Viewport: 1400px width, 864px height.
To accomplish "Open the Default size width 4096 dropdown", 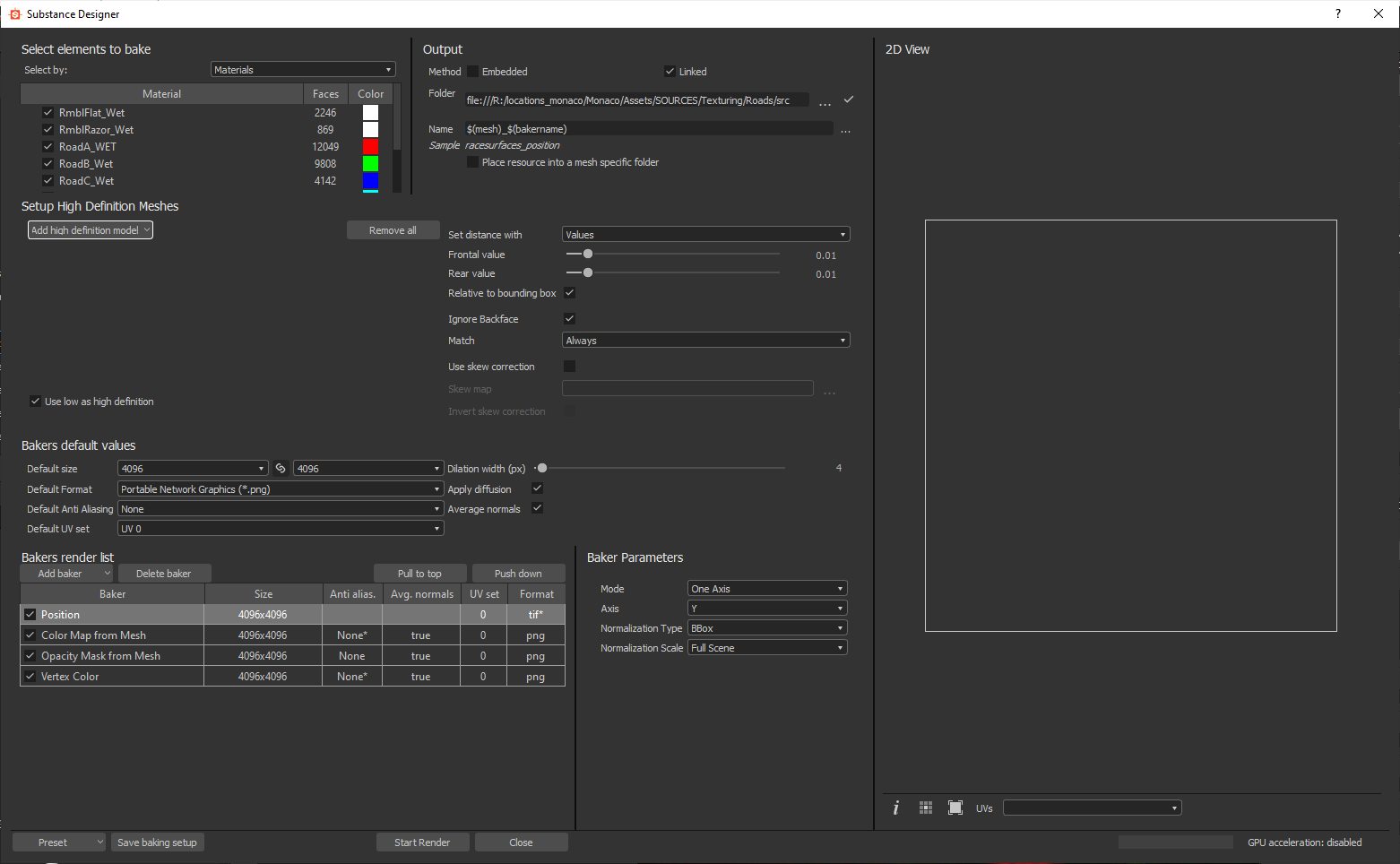I will (x=193, y=469).
